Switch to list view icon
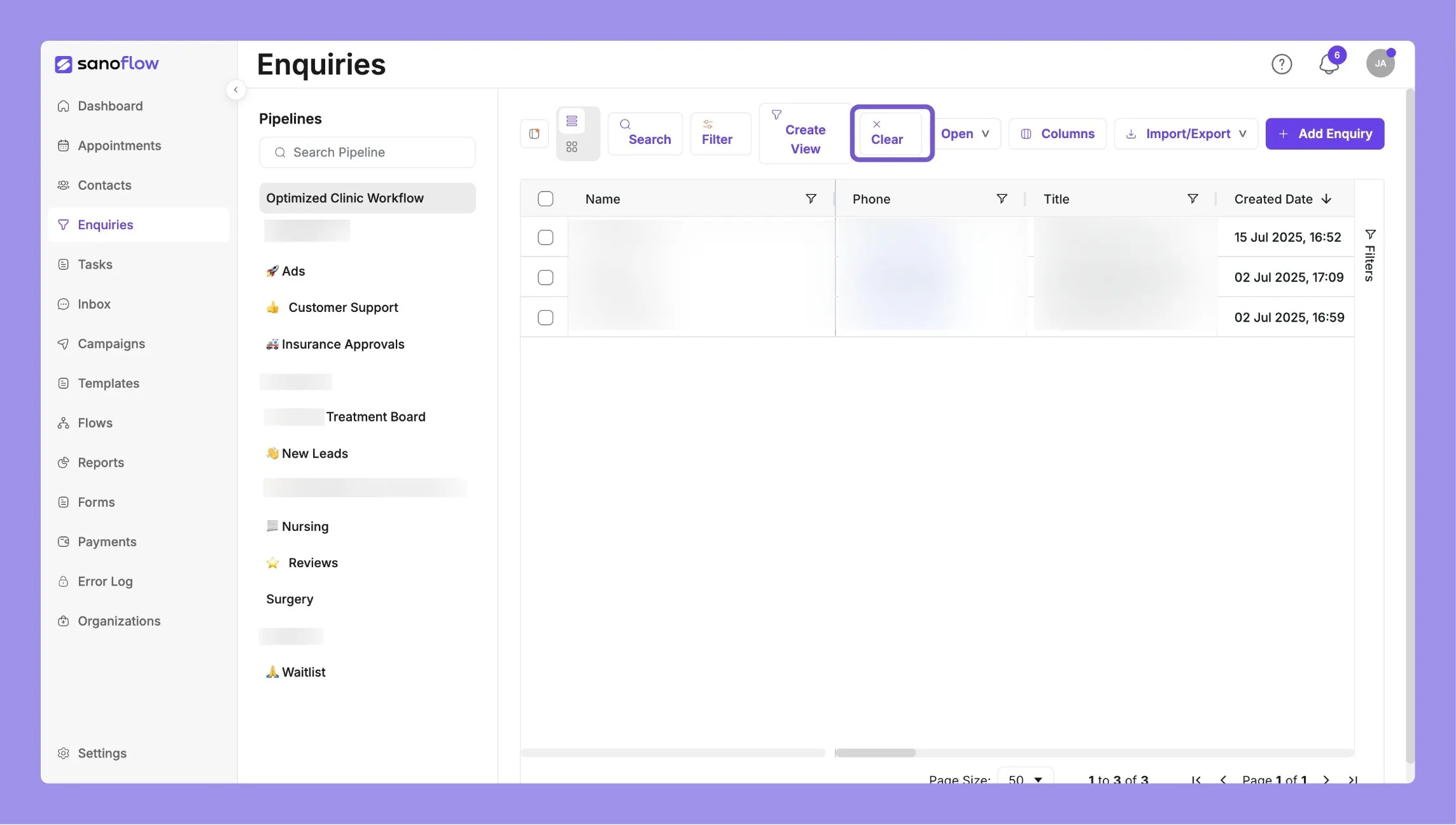 571,121
